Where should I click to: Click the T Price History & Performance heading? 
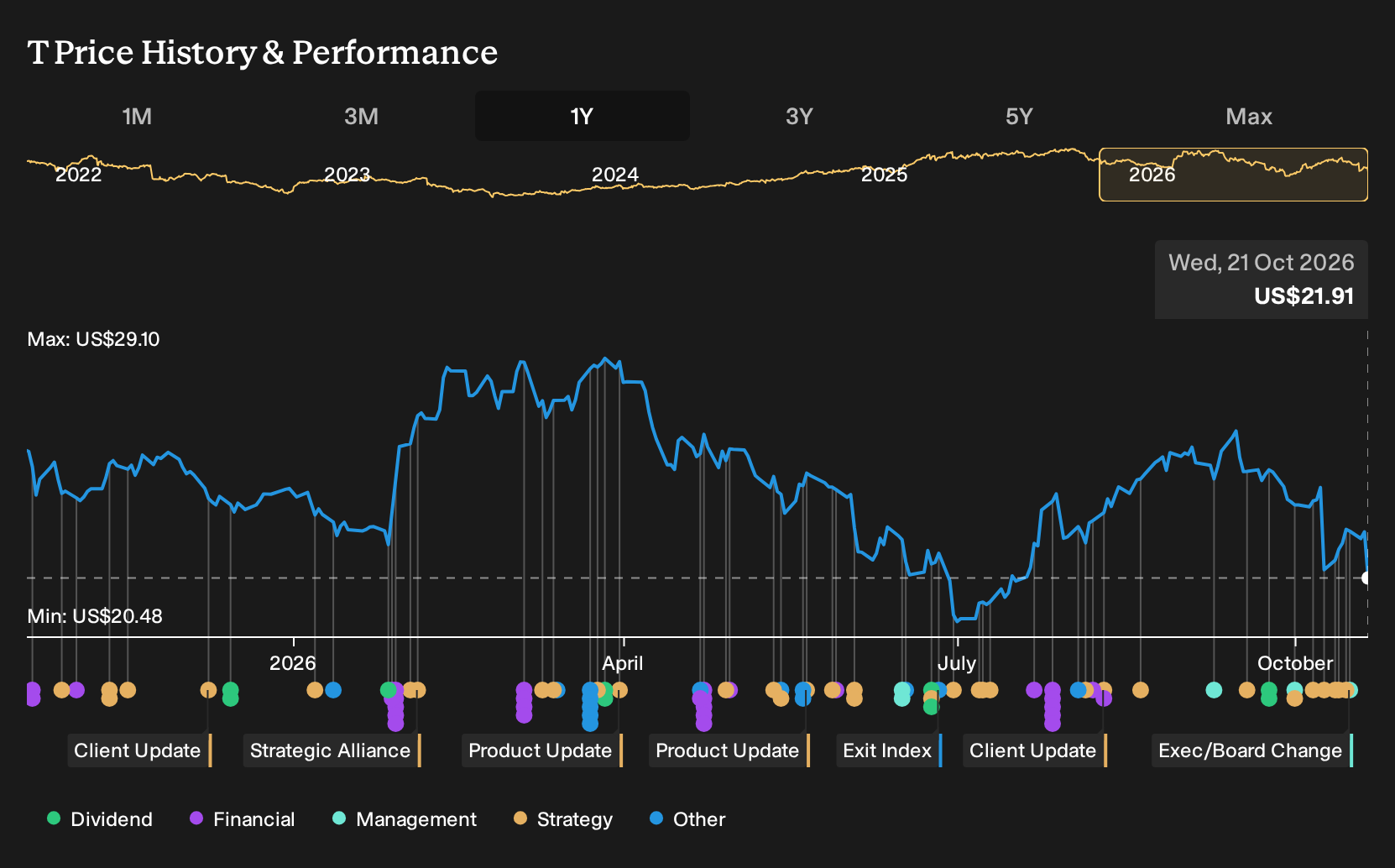(x=263, y=52)
